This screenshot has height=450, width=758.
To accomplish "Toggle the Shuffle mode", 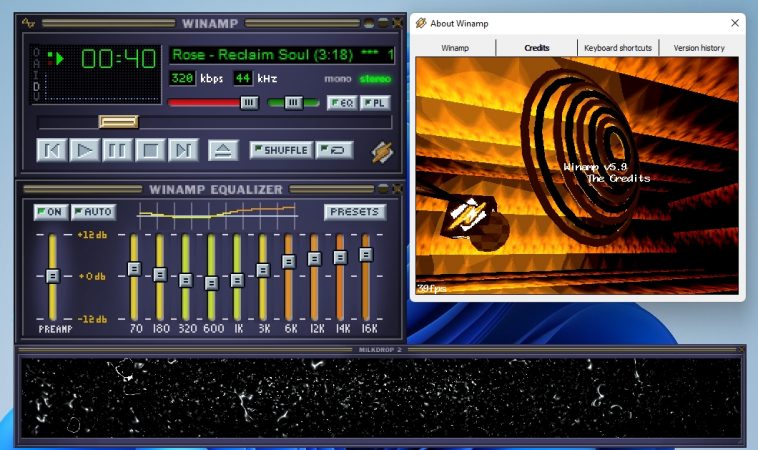I will pyautogui.click(x=281, y=150).
